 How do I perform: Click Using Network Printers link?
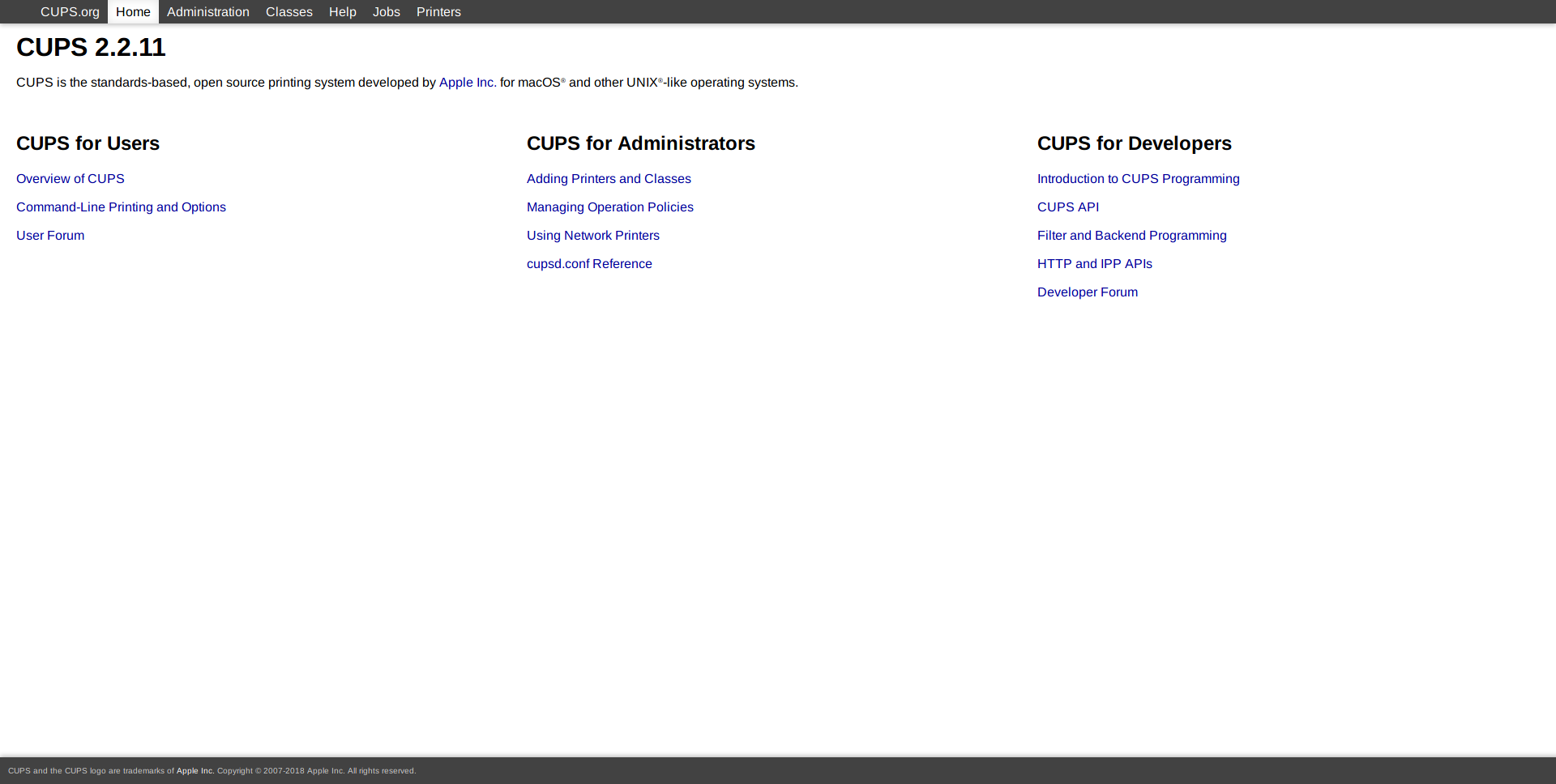[x=592, y=236]
